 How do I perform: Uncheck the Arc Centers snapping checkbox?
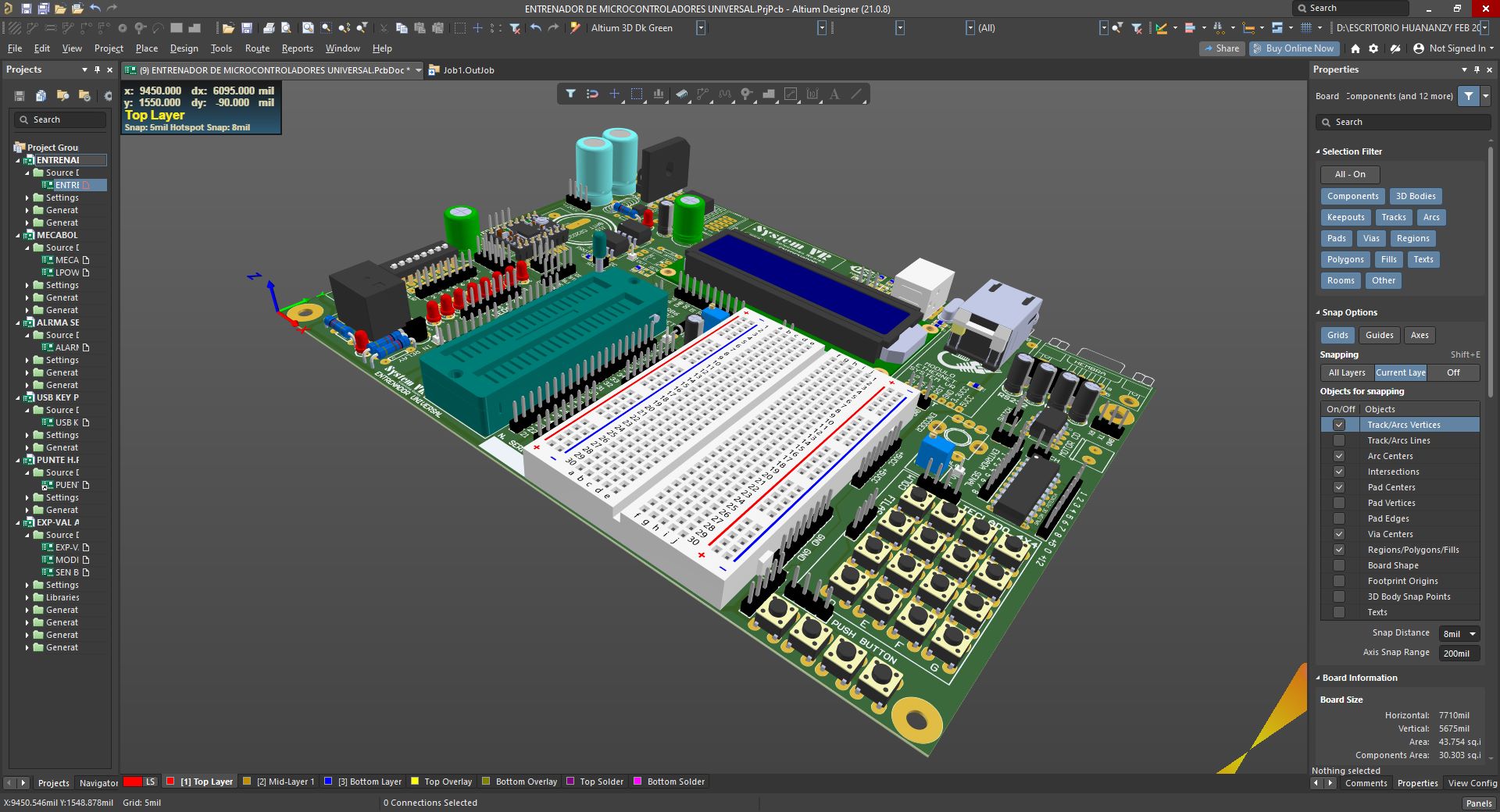click(x=1339, y=456)
